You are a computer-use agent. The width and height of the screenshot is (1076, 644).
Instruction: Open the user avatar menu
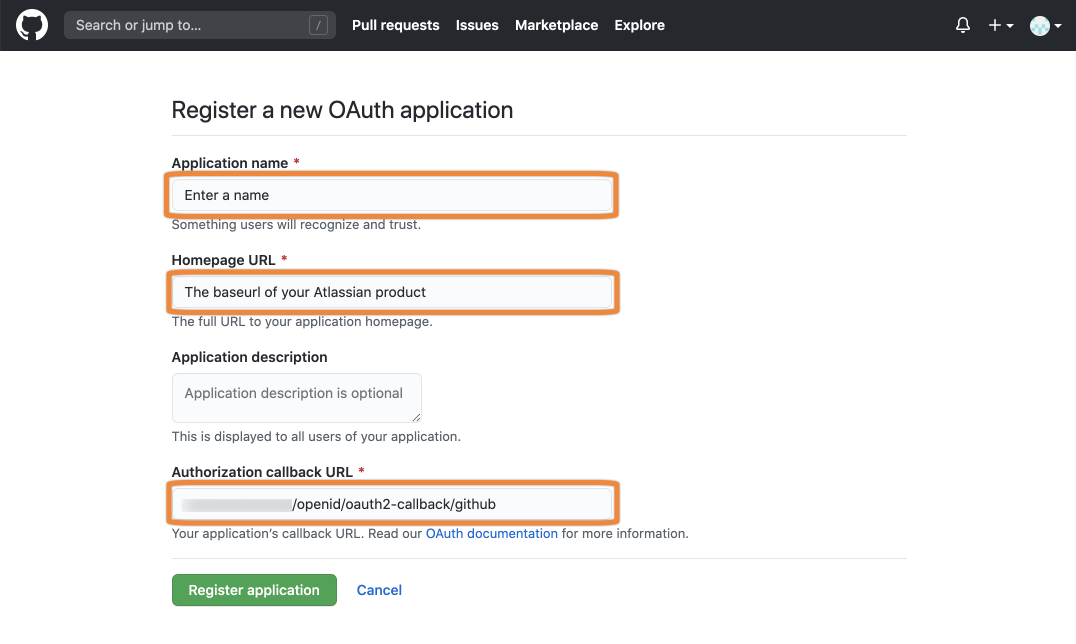click(x=1045, y=26)
